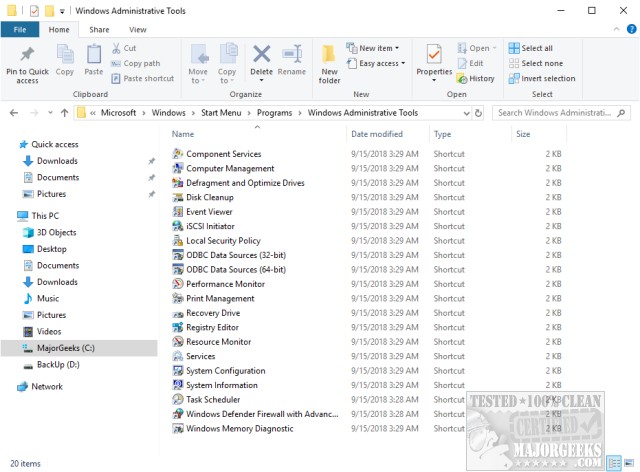
Task: Select the Local Security Policy entry
Action: (223, 240)
